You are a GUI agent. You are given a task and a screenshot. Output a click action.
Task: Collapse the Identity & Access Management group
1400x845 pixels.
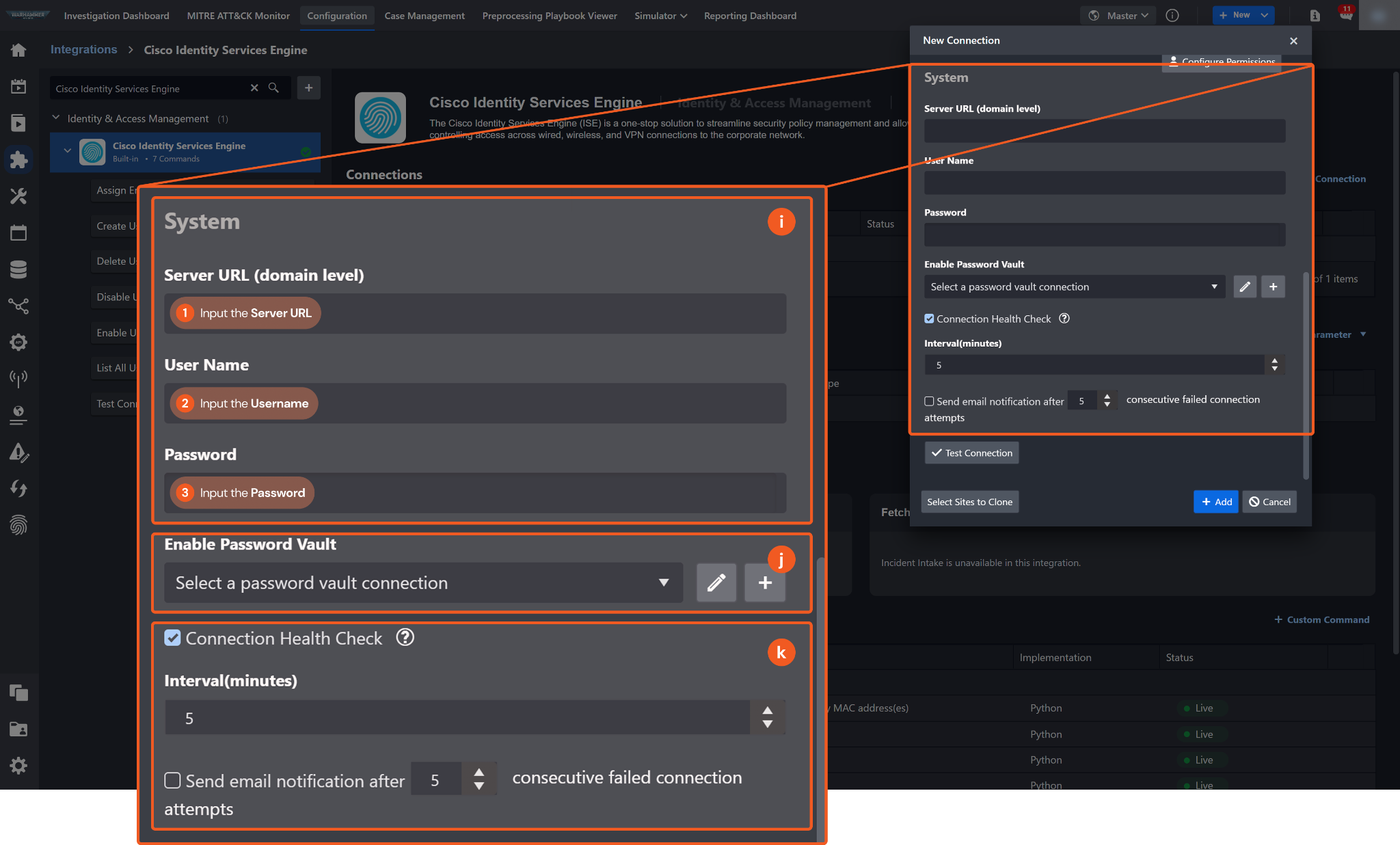(56, 118)
